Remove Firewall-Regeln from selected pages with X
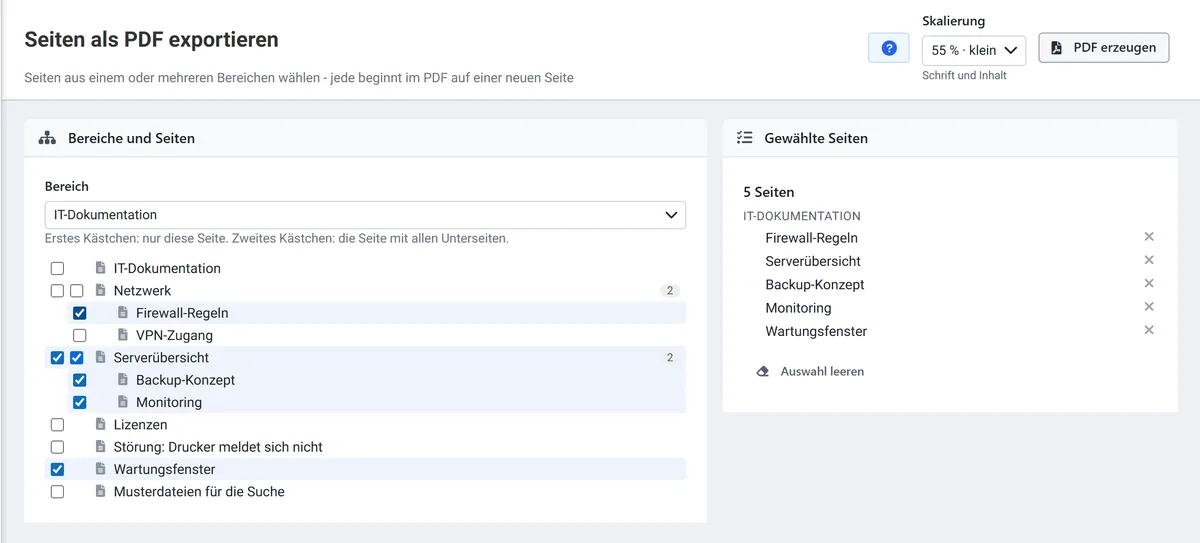This screenshot has height=543, width=1200. (1149, 237)
